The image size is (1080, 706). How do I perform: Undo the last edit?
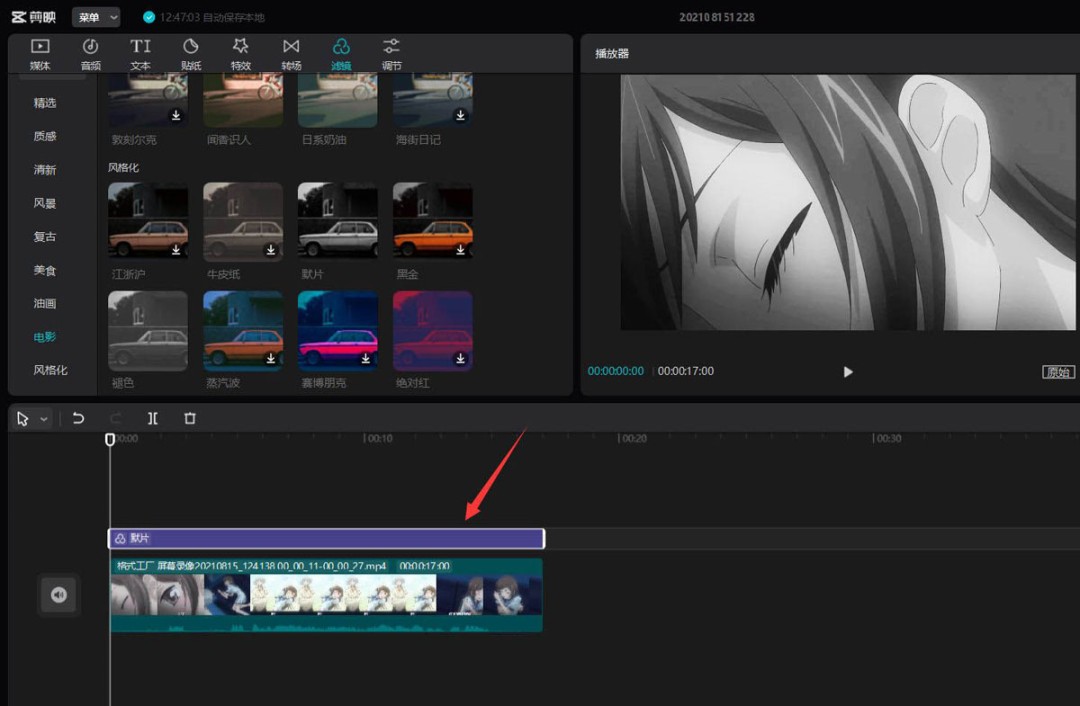[78, 419]
